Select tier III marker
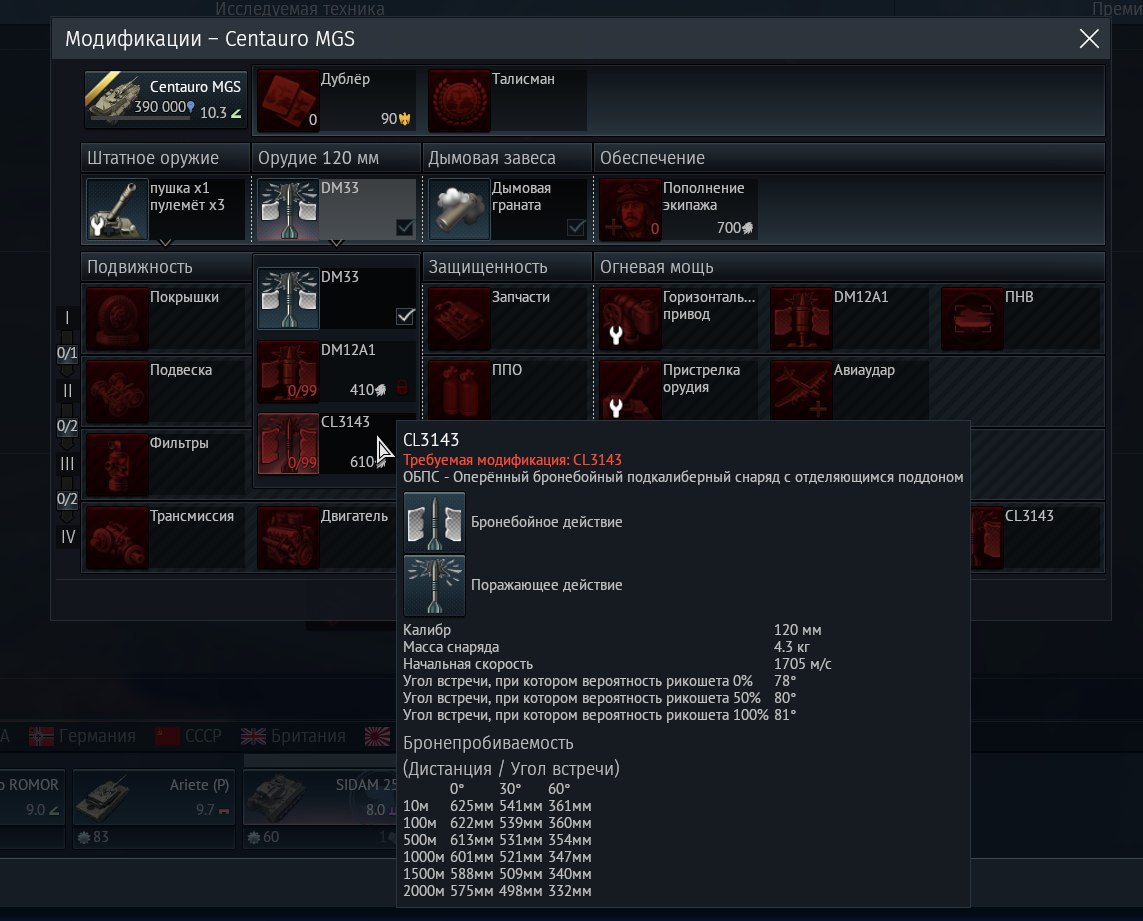1143x921 pixels. click(67, 464)
